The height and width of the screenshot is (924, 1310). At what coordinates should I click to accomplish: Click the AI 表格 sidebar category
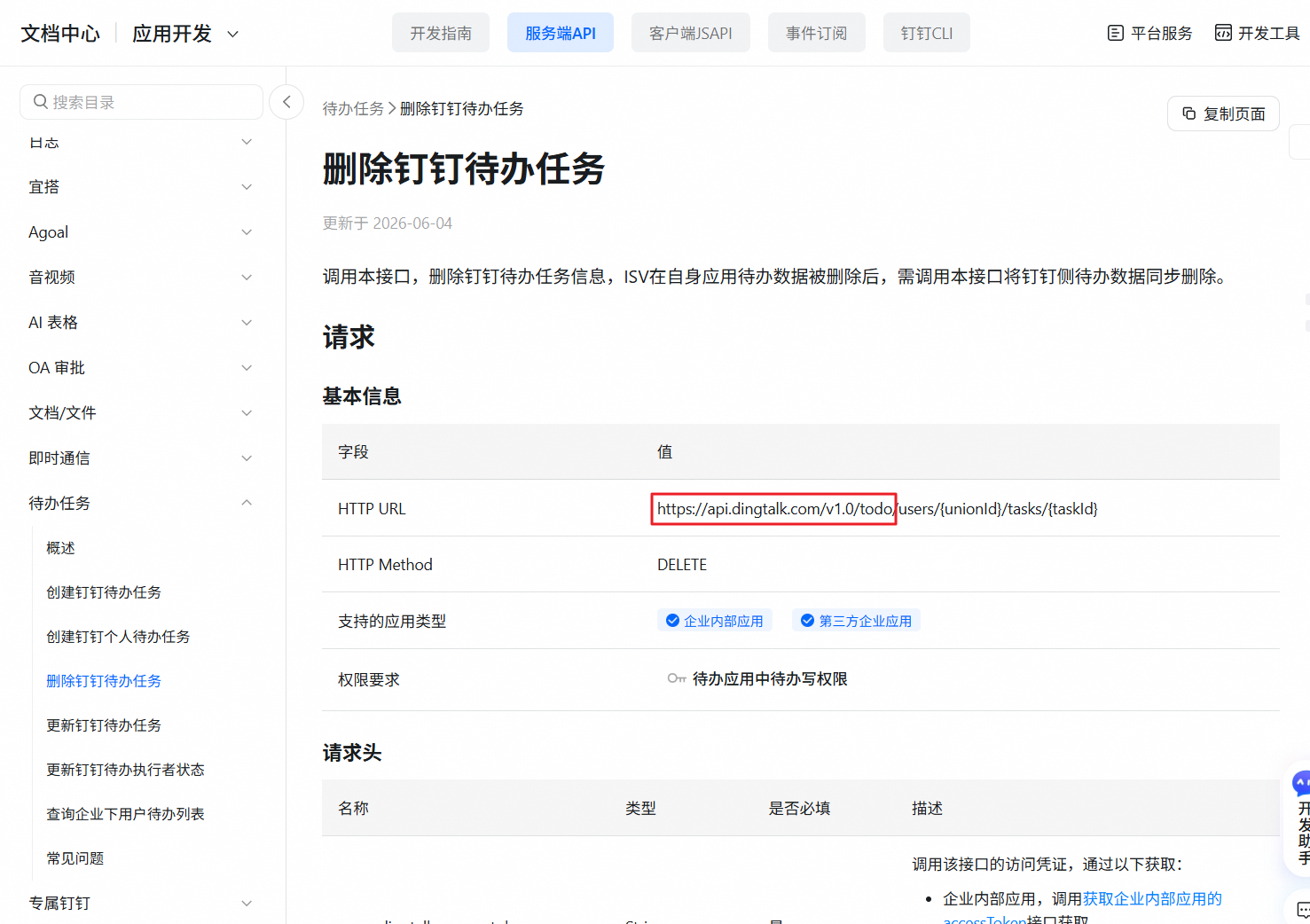pyautogui.click(x=53, y=323)
